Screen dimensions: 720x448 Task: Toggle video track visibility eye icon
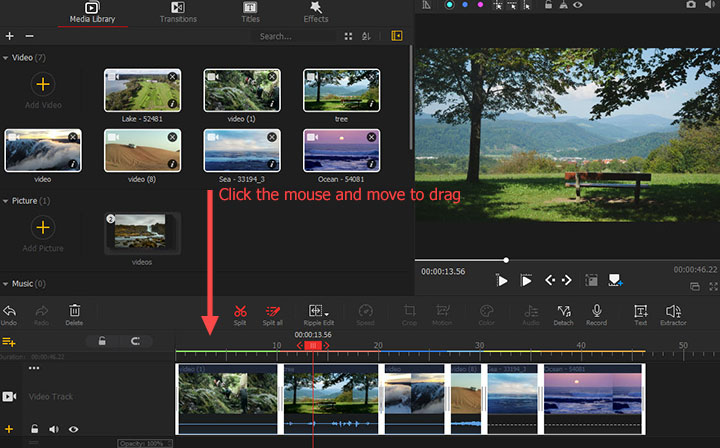[73, 429]
